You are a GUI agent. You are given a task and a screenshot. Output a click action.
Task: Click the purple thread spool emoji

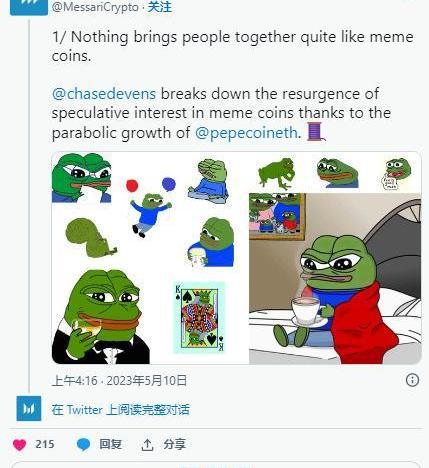point(315,132)
